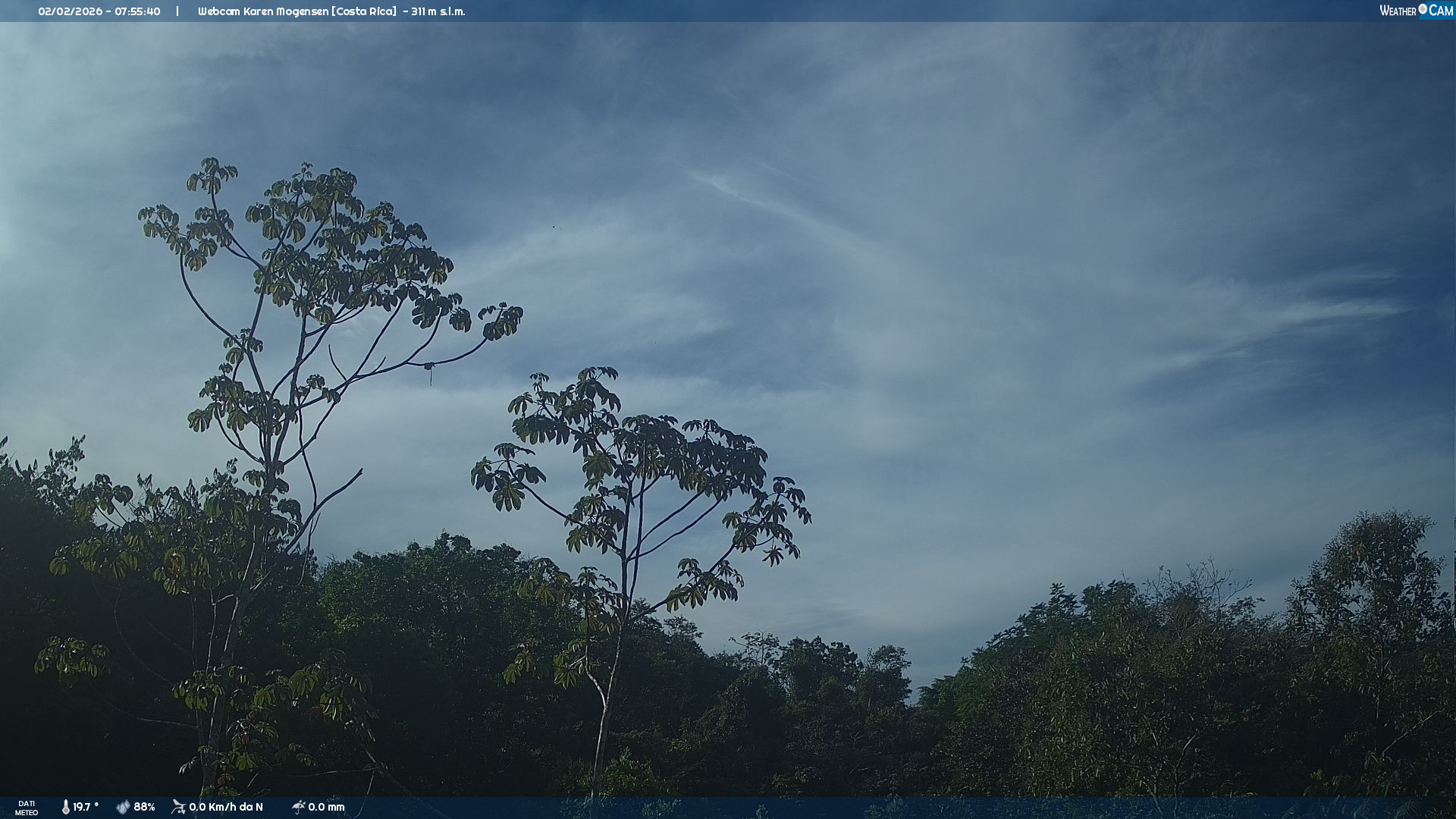
Task: Click the Webcam Karen Mogensen title
Action: [263, 11]
